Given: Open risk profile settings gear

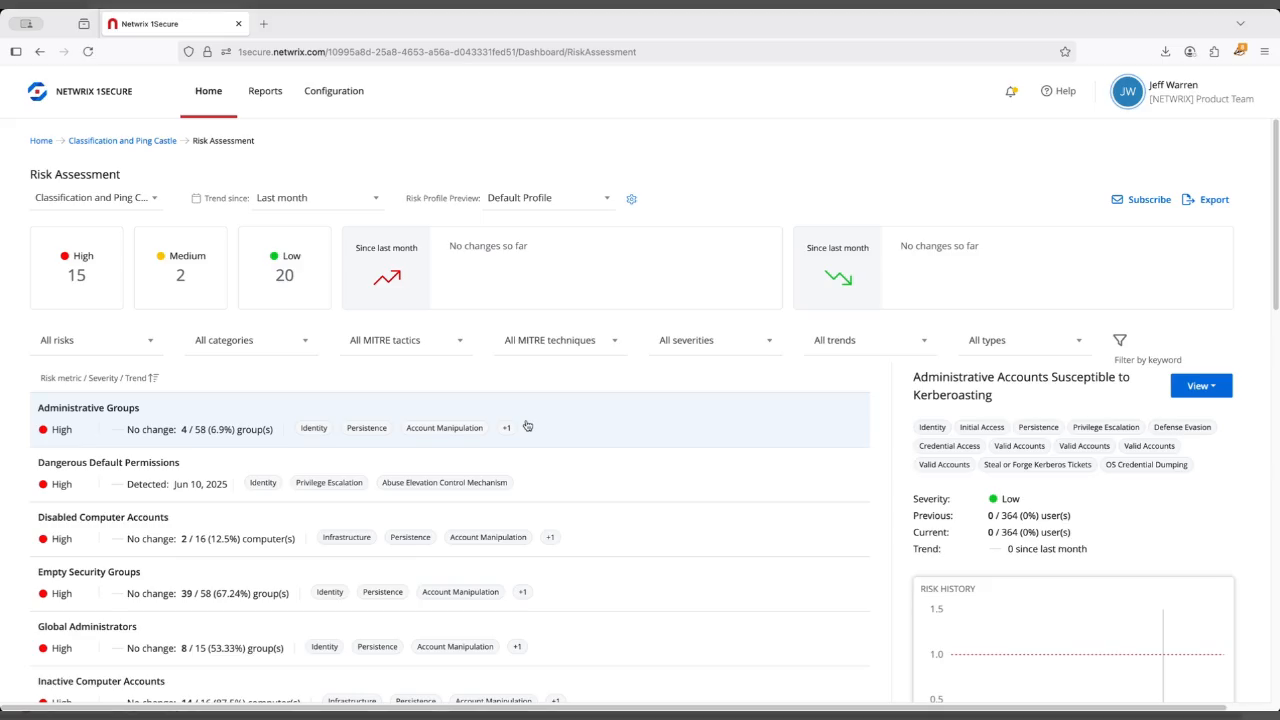Looking at the screenshot, I should pos(631,199).
